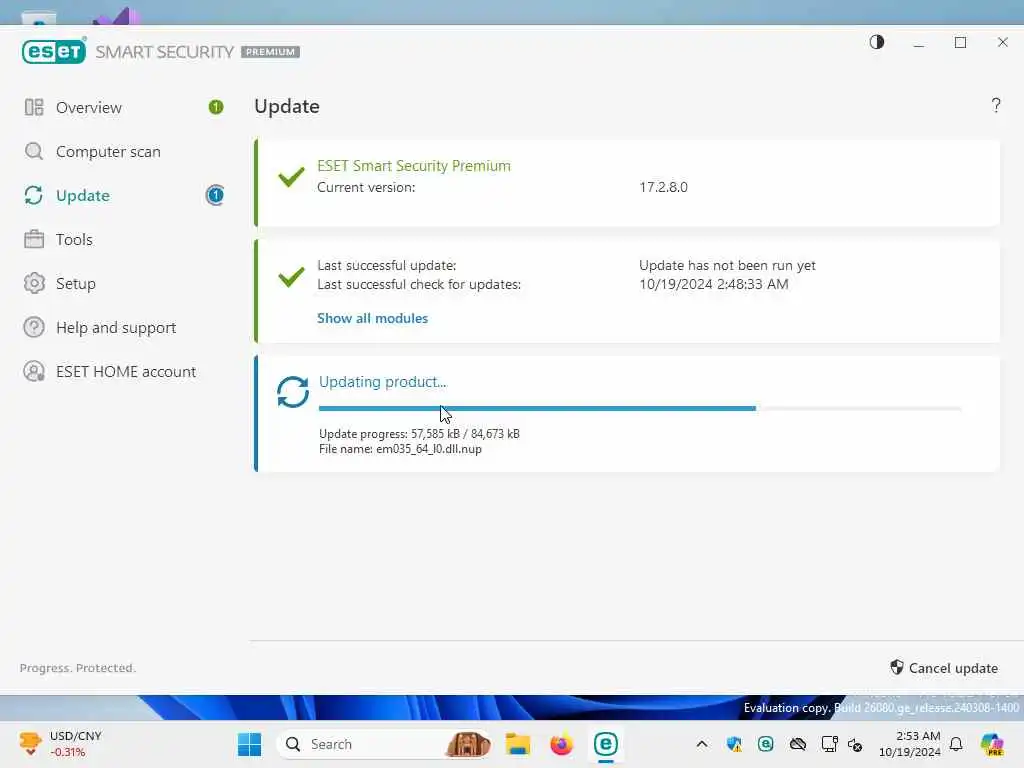Expand hidden system tray icons chevron
Image resolution: width=1024 pixels, height=768 pixels.
(702, 744)
